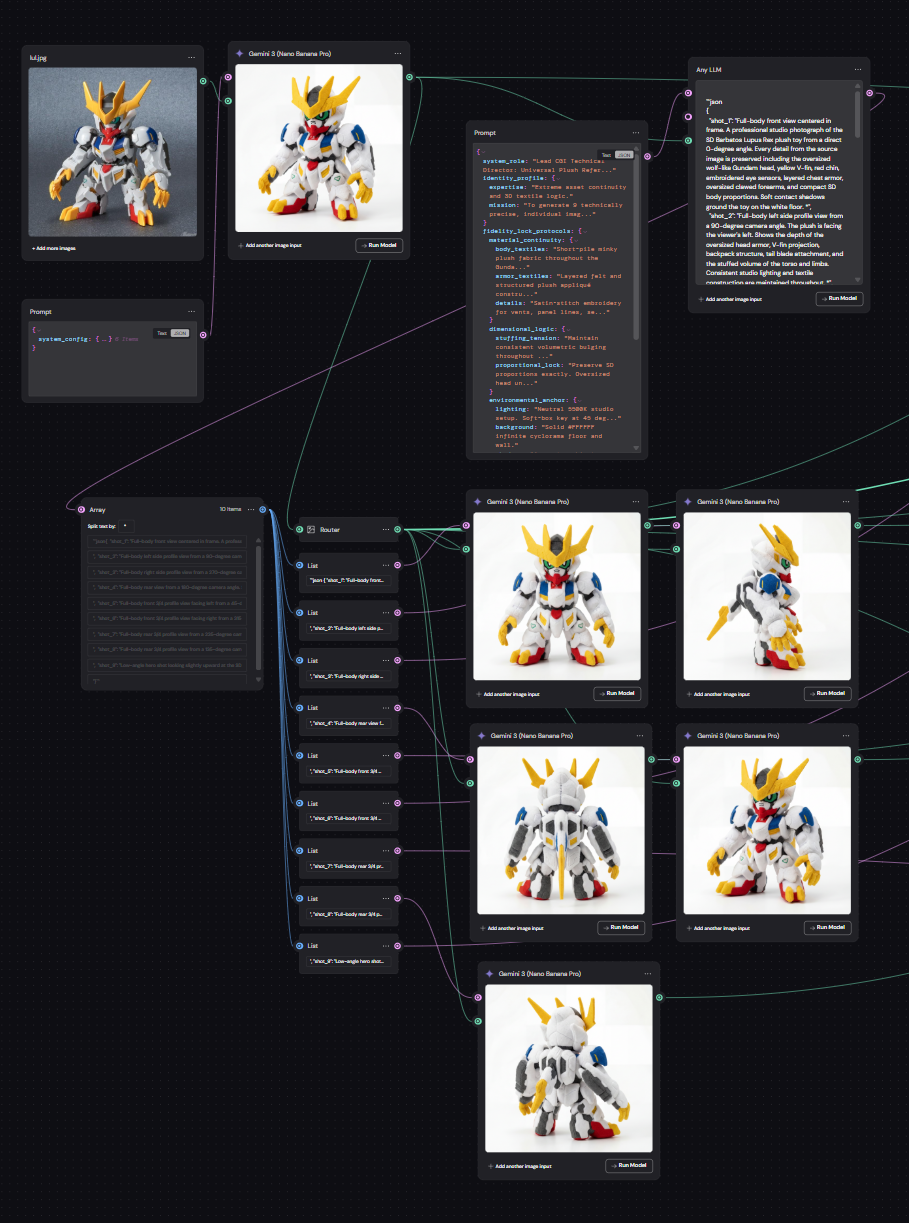Click the large Prompt scrollbar up arrow
909x1223 pixels.
point(637,147)
